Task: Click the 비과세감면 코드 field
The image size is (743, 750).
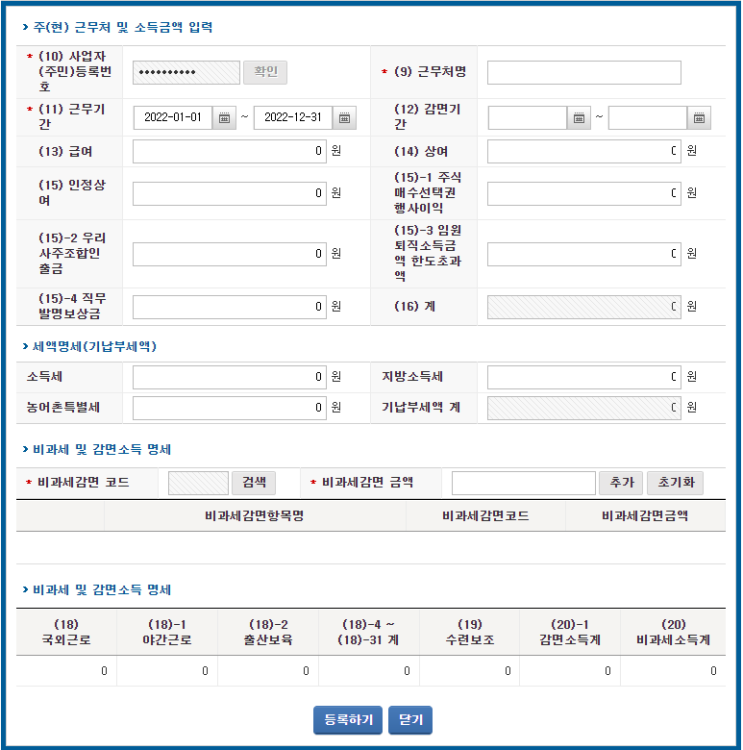Action: click(x=198, y=483)
